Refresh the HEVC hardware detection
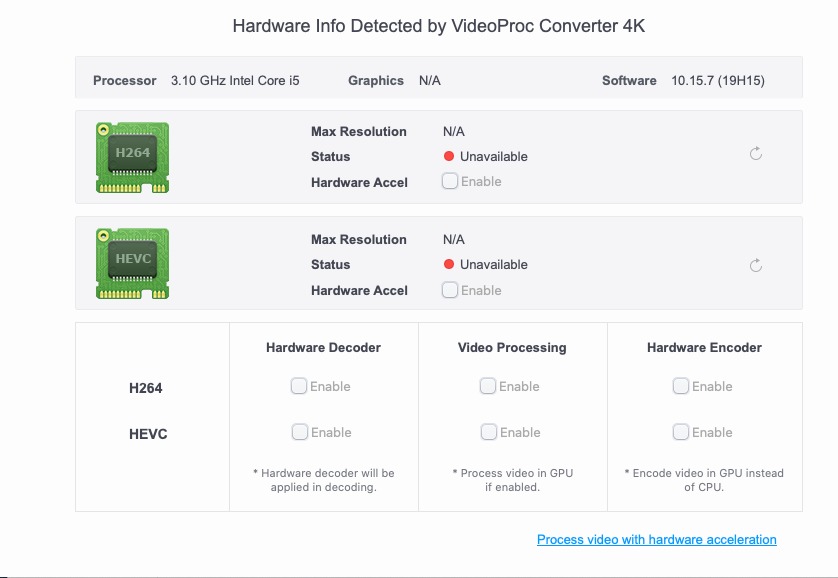 point(756,265)
